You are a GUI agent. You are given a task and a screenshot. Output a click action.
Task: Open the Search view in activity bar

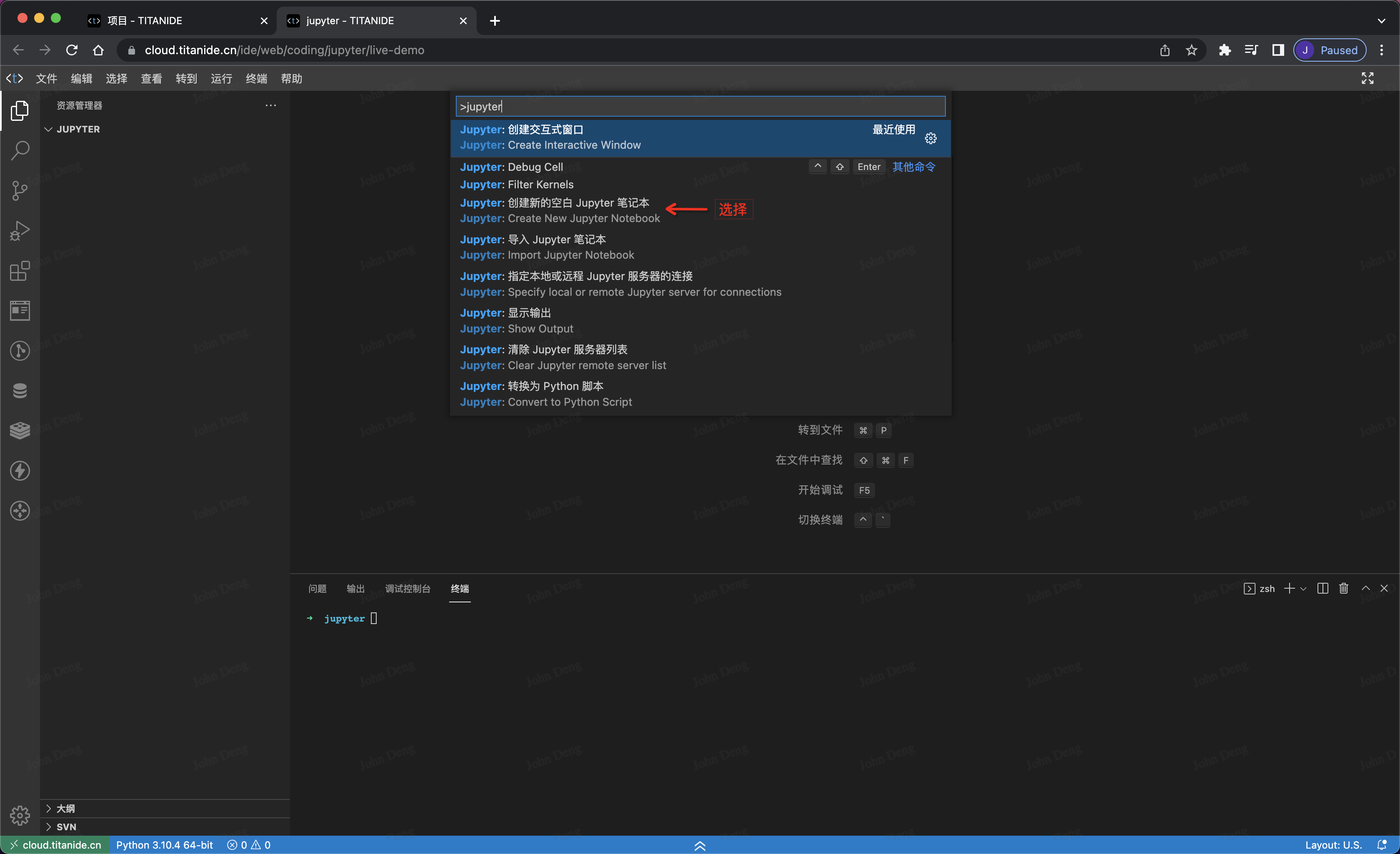pos(20,150)
